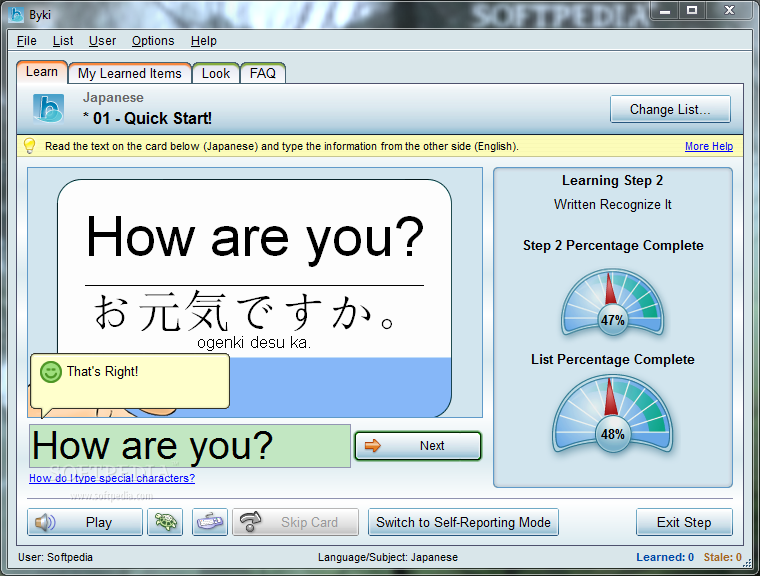760x576 pixels.
Task: Click the Byki title bar app icon
Action: click(16, 15)
